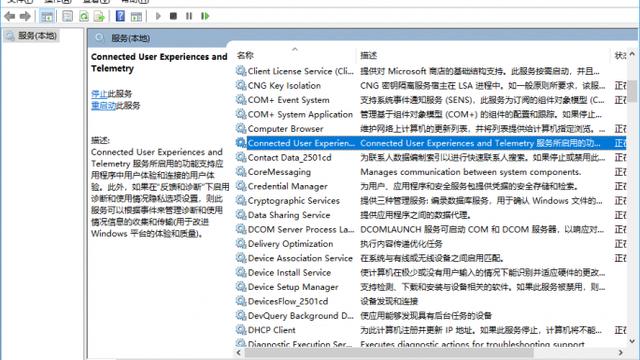This screenshot has height=360, width=640.
Task: Select the Data Sharing Service name
Action: (x=289, y=215)
